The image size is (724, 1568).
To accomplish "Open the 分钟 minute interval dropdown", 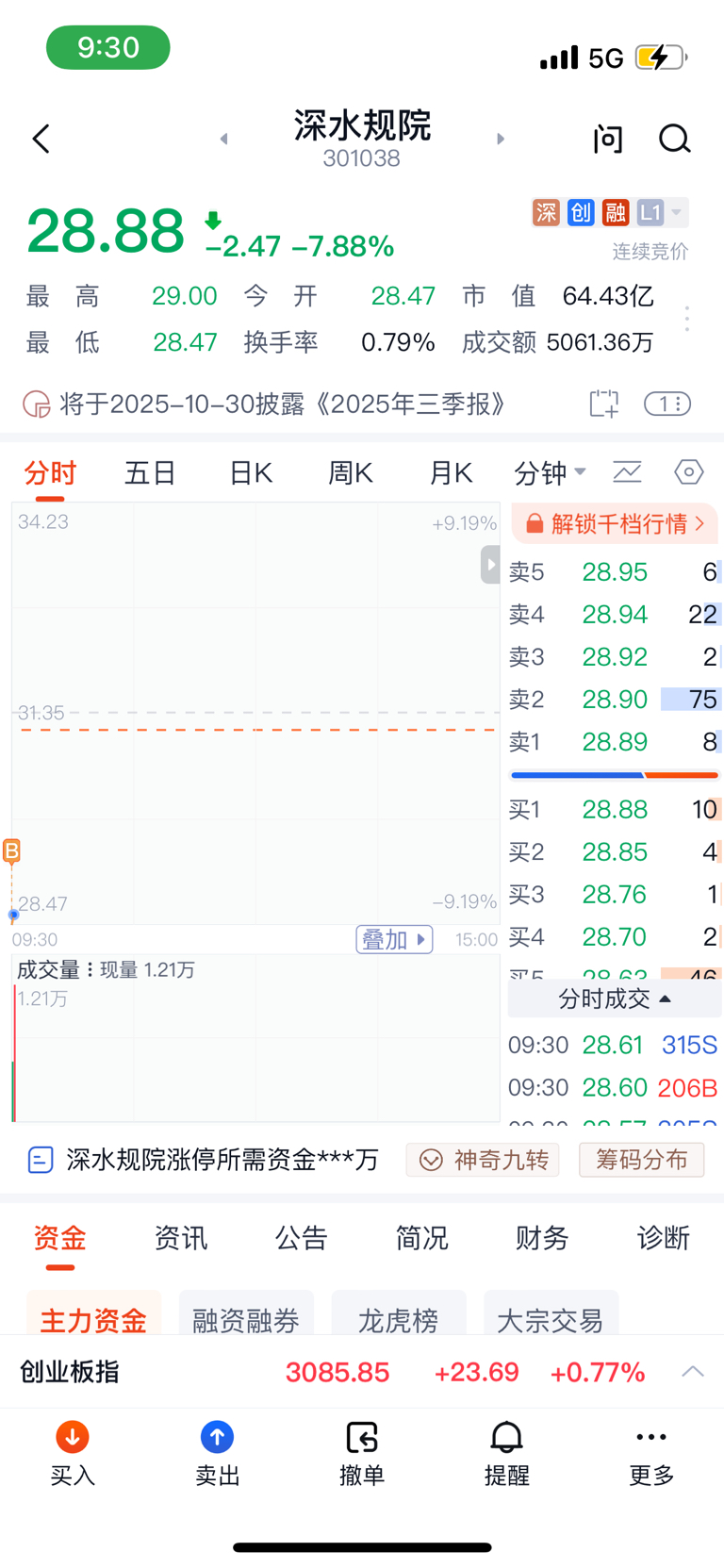I will point(550,472).
